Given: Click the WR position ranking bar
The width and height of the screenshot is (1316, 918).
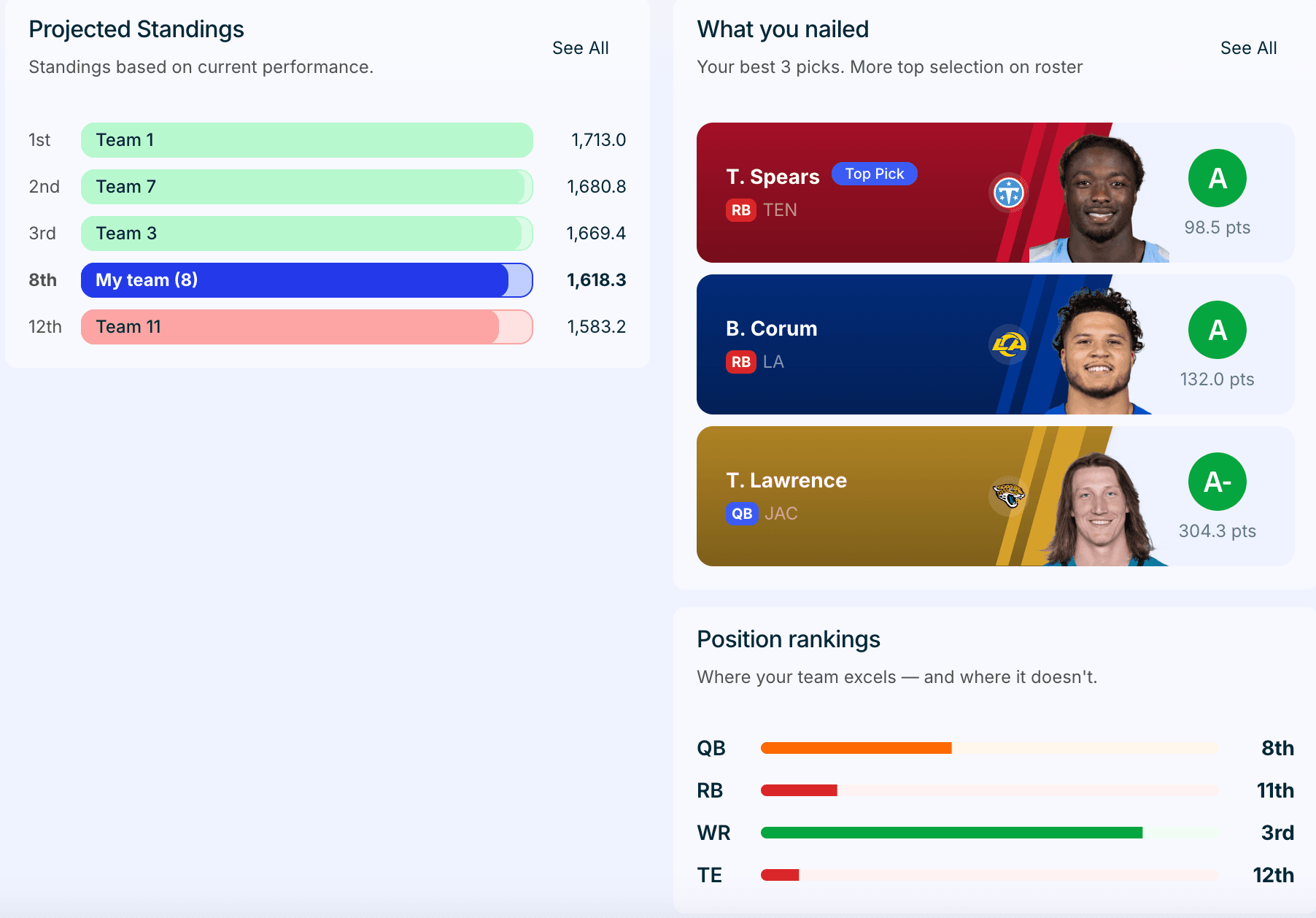Looking at the screenshot, I should [x=990, y=833].
